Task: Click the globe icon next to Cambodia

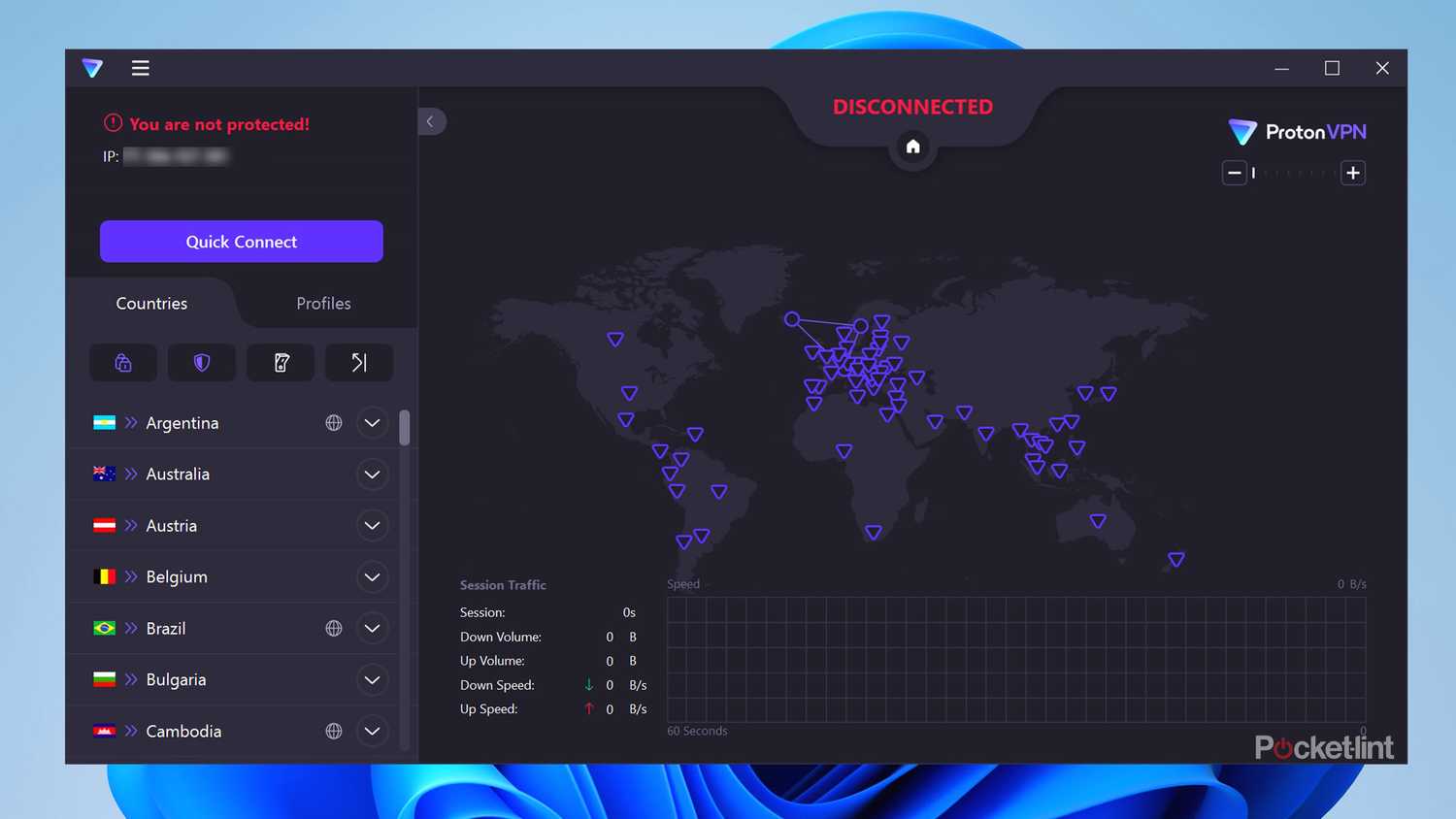Action: [x=334, y=731]
